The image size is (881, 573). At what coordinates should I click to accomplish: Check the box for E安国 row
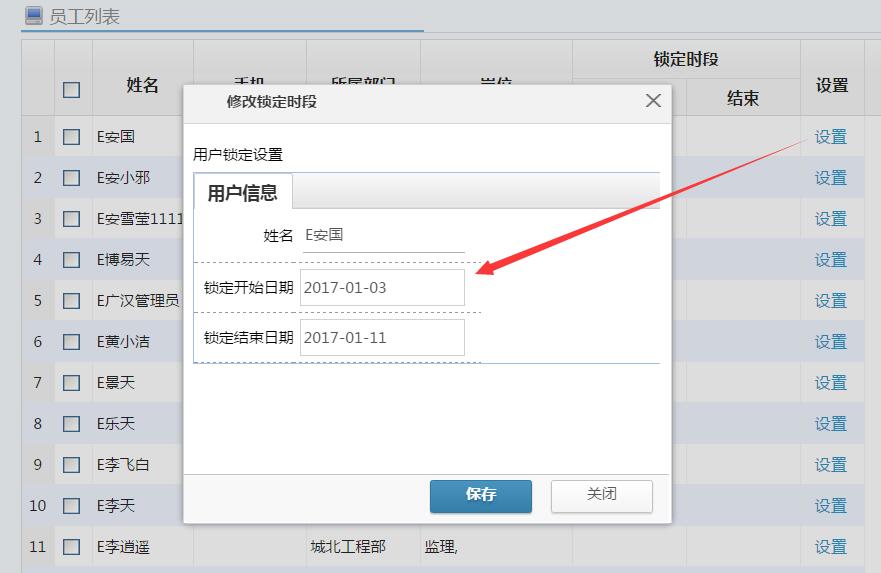(x=71, y=137)
